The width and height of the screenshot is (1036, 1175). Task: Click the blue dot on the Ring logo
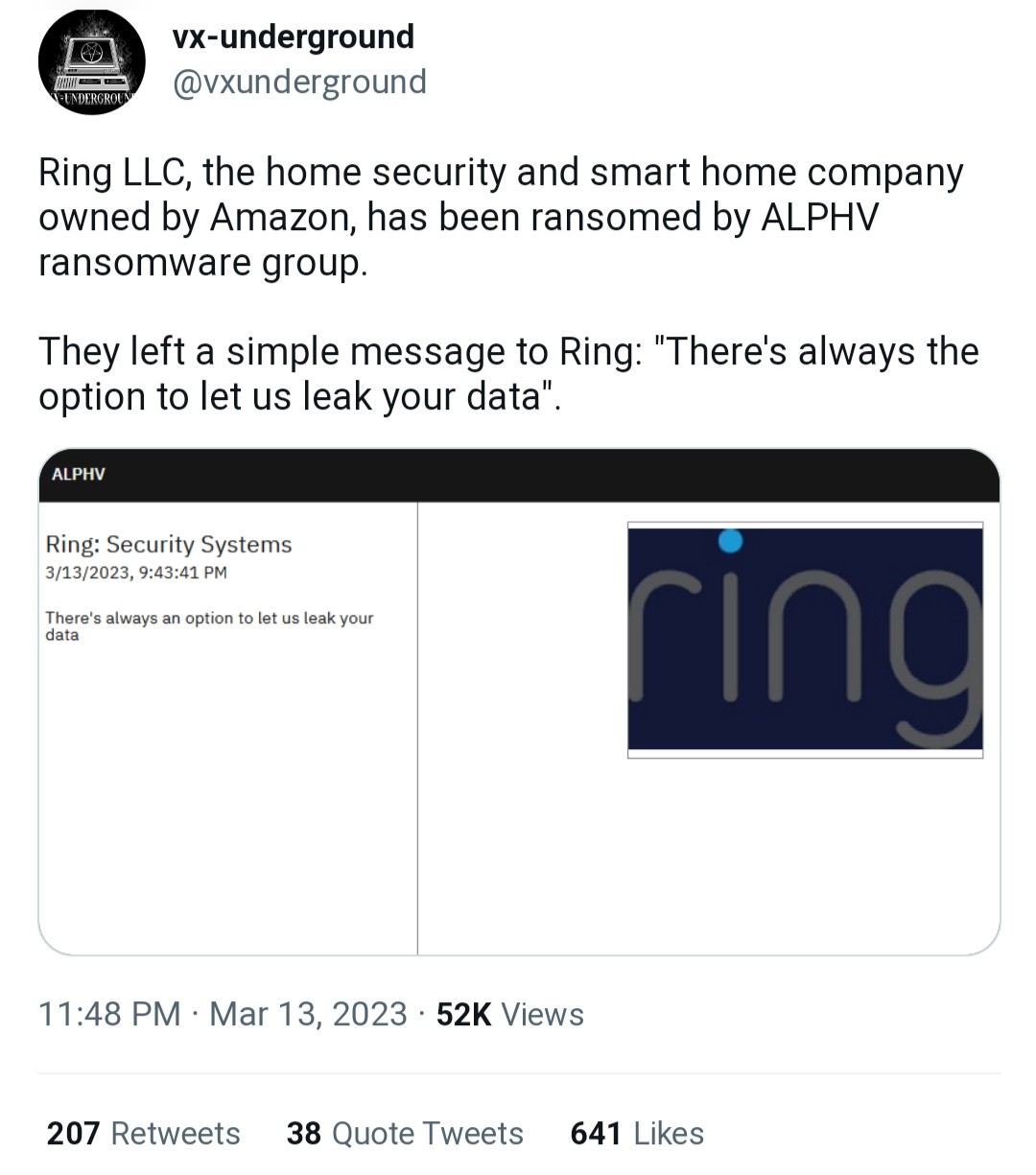[730, 541]
